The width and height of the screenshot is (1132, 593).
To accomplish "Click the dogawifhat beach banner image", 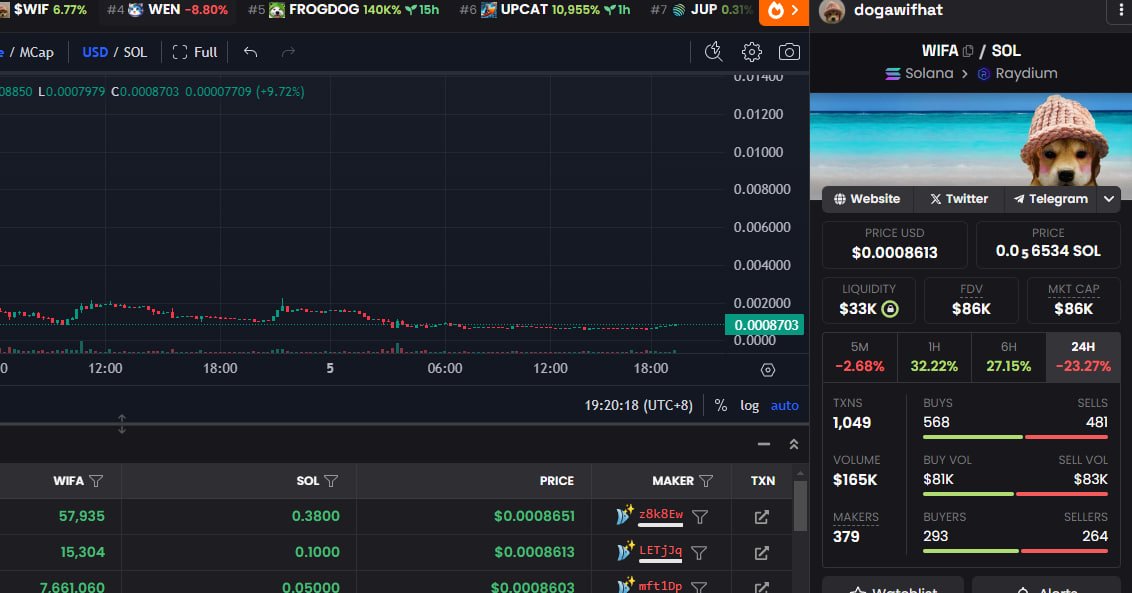I will point(970,146).
